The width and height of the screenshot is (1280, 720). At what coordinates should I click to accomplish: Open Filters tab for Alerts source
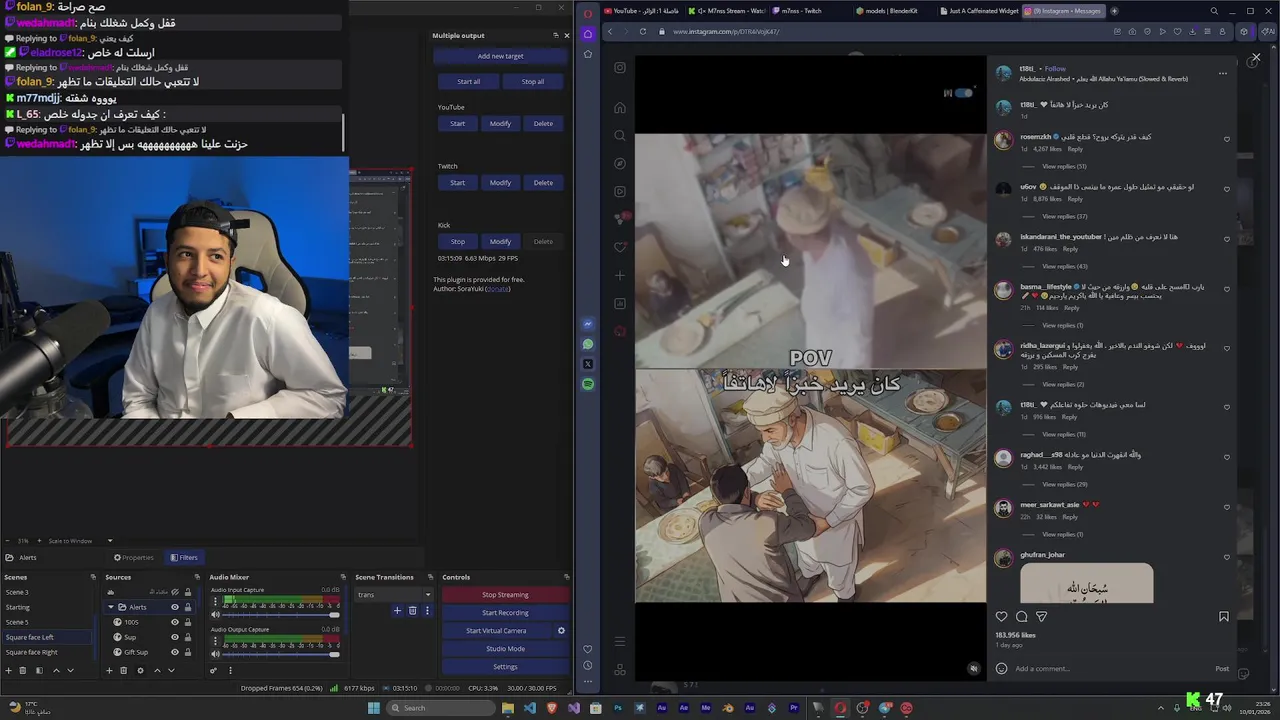tap(184, 557)
